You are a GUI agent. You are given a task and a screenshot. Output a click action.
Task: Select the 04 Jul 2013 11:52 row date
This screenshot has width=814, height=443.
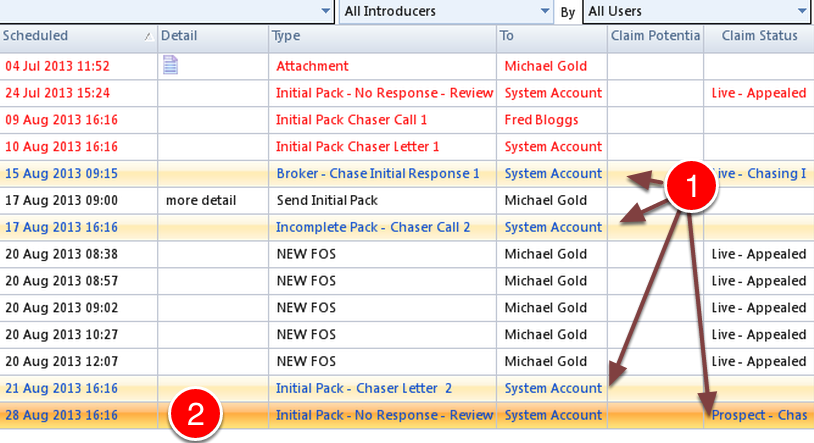[x=57, y=66]
